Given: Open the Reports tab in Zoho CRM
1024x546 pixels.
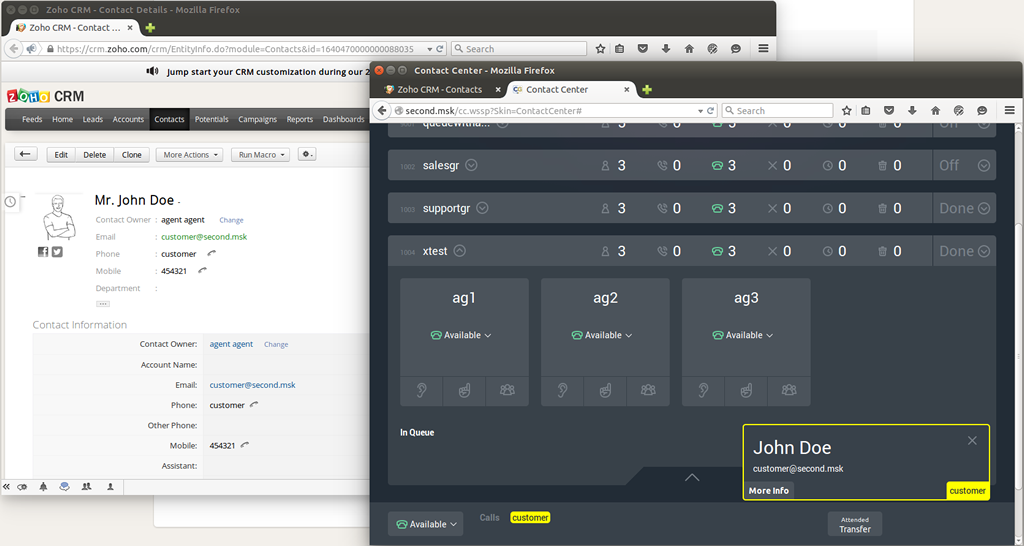Looking at the screenshot, I should [300, 120].
